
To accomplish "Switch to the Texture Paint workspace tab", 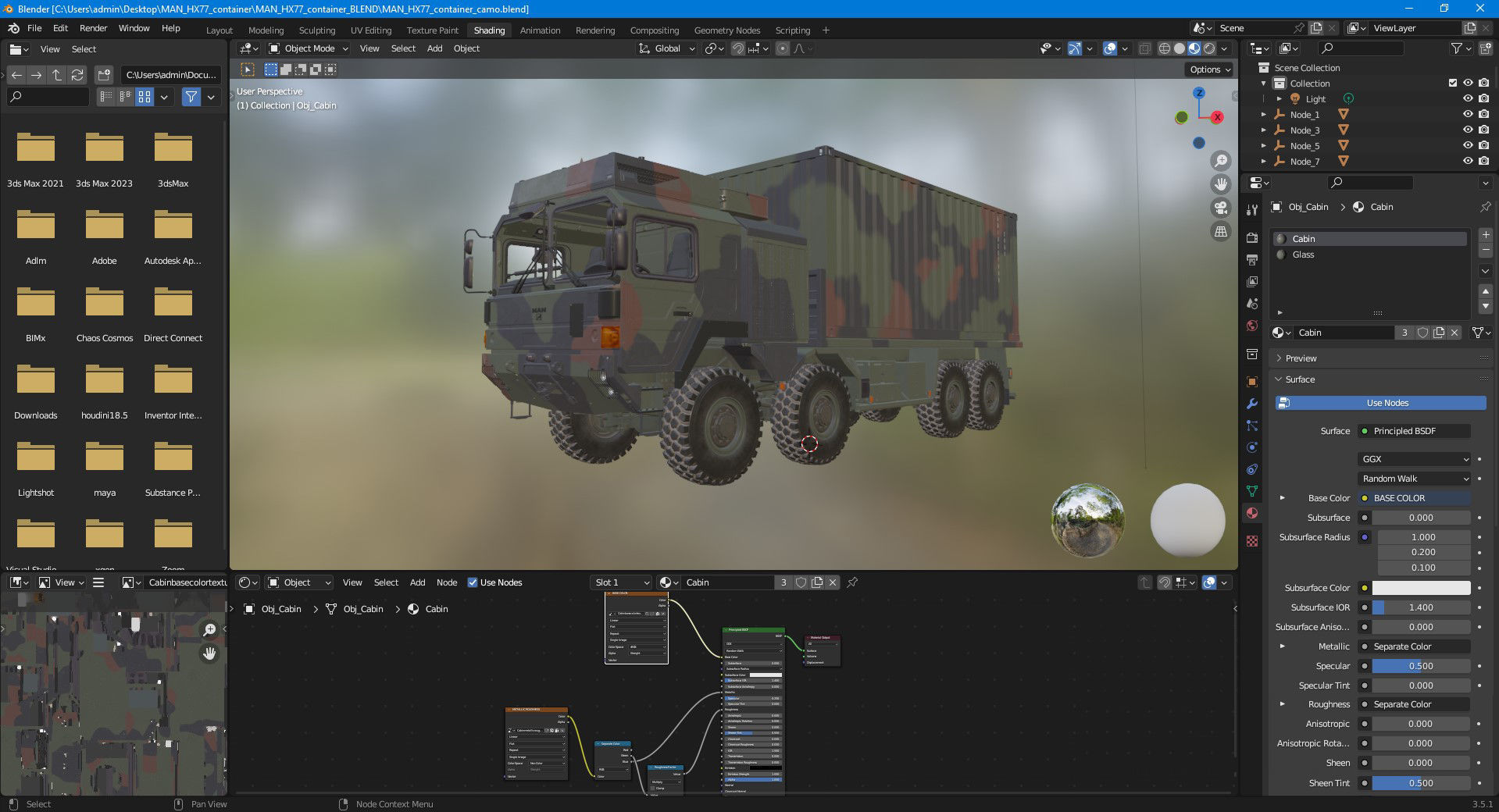I will click(x=432, y=30).
